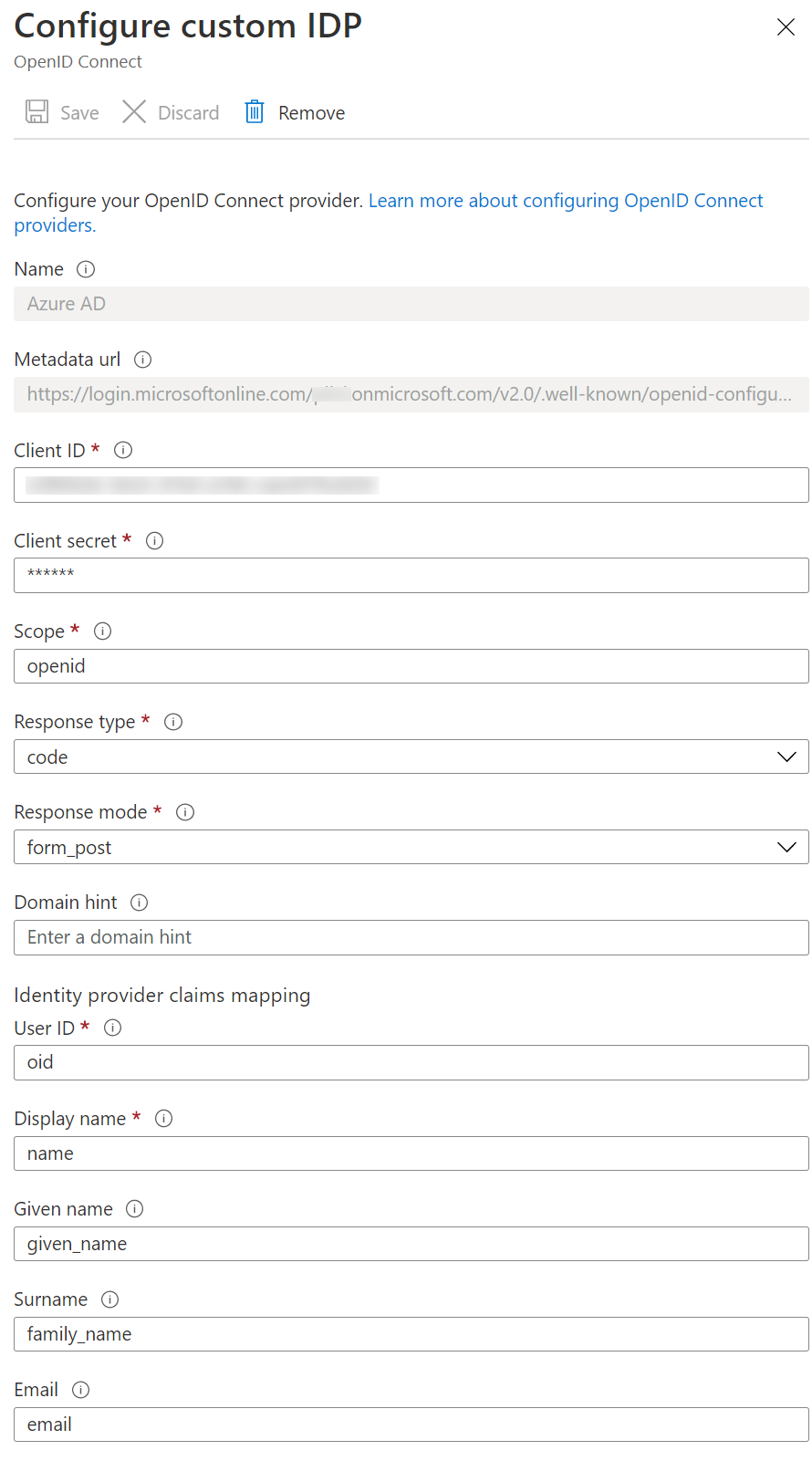Click the Remove trash icon
This screenshot has width=812, height=1461.
255,112
